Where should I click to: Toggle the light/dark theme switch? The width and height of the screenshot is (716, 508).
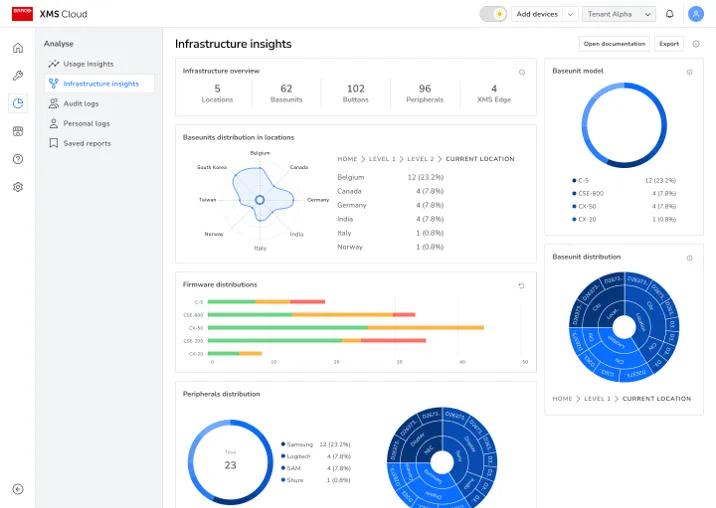[x=493, y=14]
